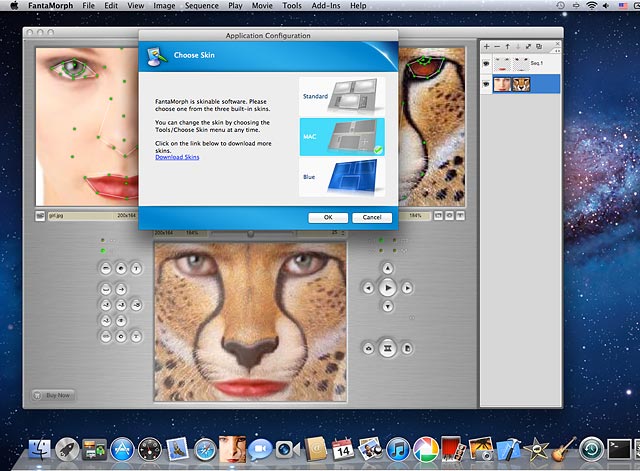Select the cheetah thumbnail in the sequence list
The image size is (640, 471).
click(521, 84)
